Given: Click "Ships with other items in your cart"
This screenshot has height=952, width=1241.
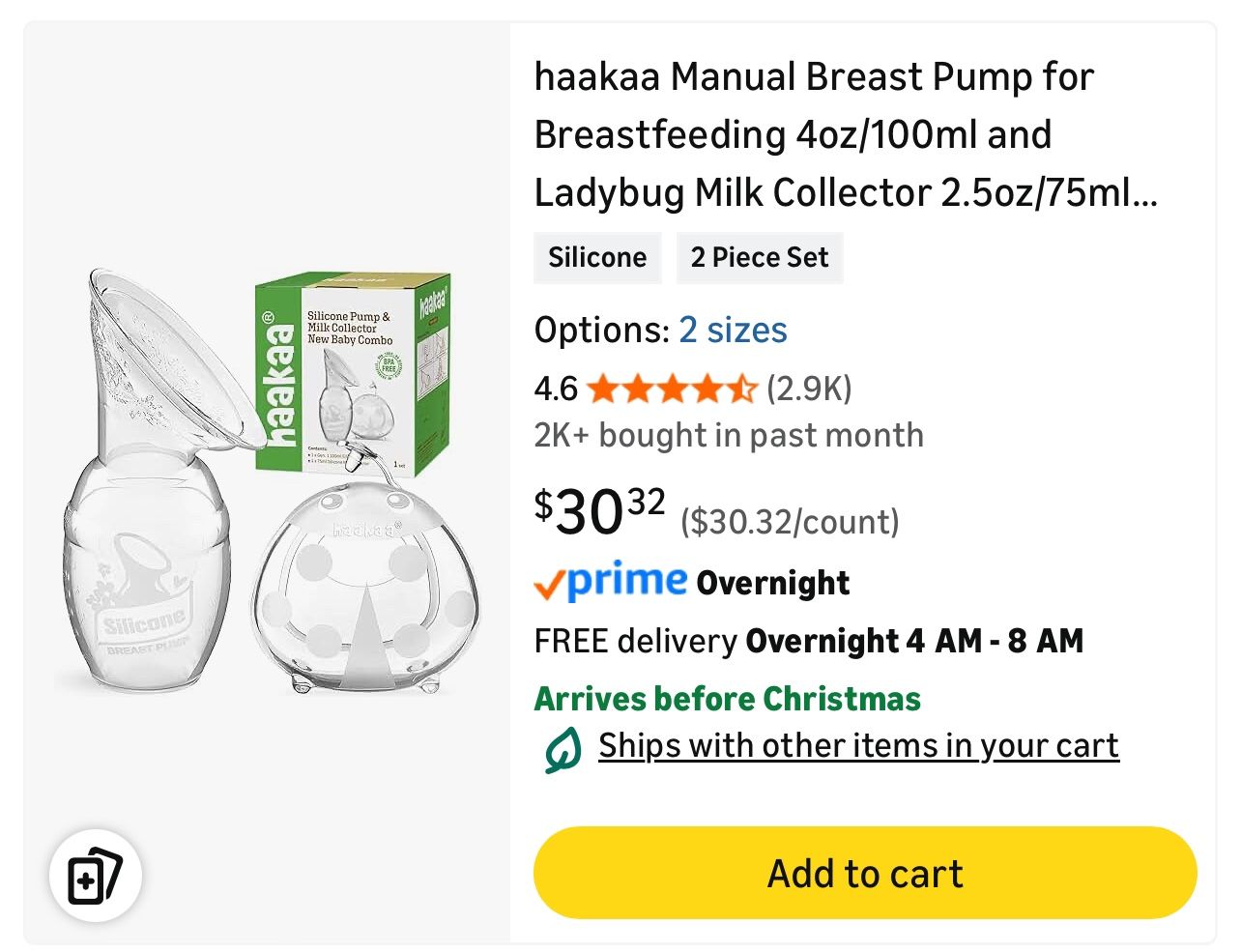Looking at the screenshot, I should (858, 745).
